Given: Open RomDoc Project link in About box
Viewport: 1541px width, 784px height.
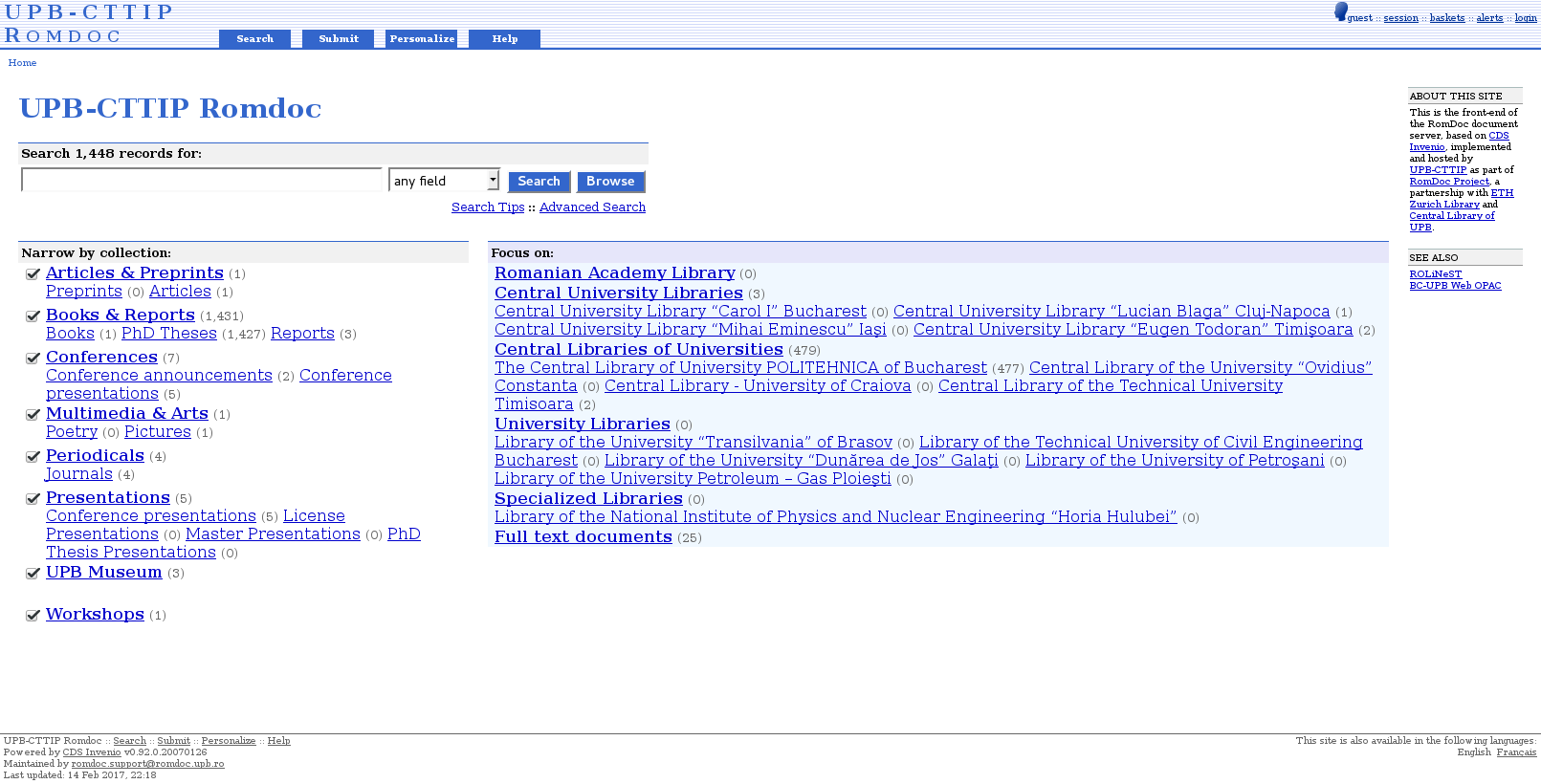Looking at the screenshot, I should tap(1449, 182).
